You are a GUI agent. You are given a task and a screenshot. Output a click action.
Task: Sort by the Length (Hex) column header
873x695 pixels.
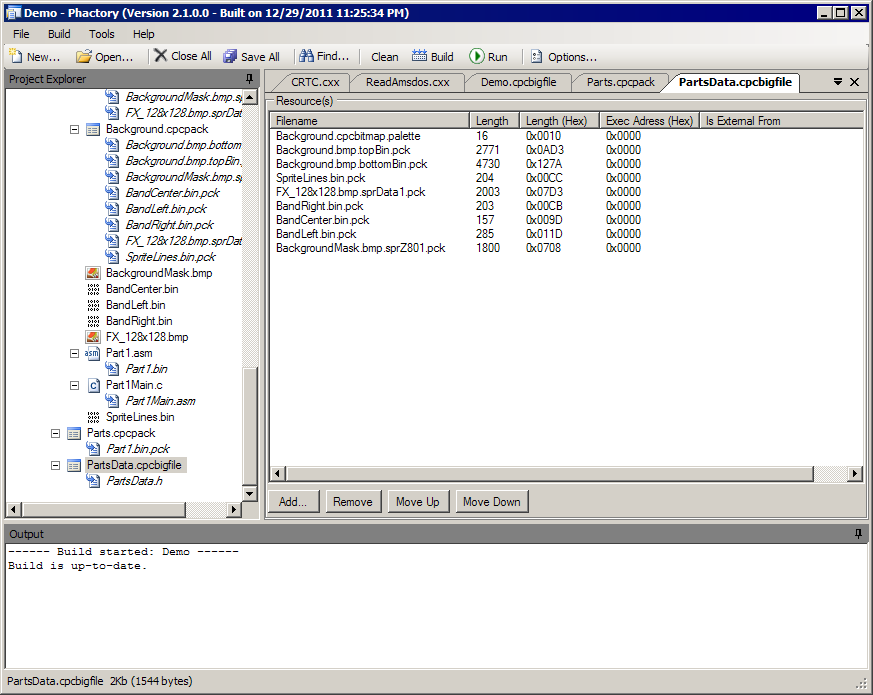[559, 120]
